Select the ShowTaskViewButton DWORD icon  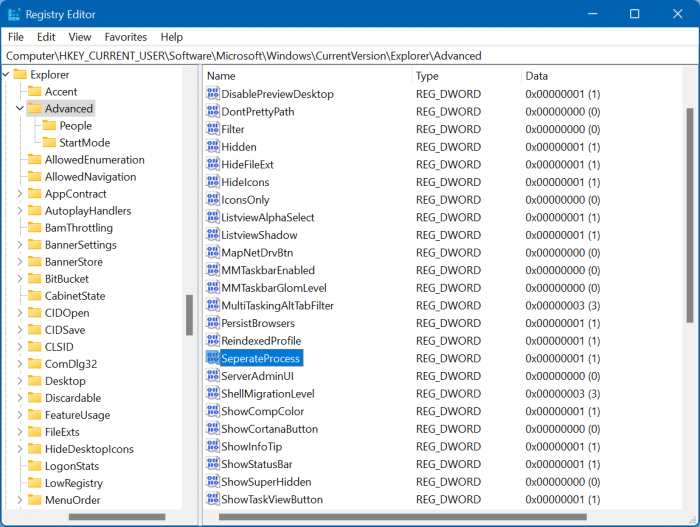pyautogui.click(x=212, y=499)
